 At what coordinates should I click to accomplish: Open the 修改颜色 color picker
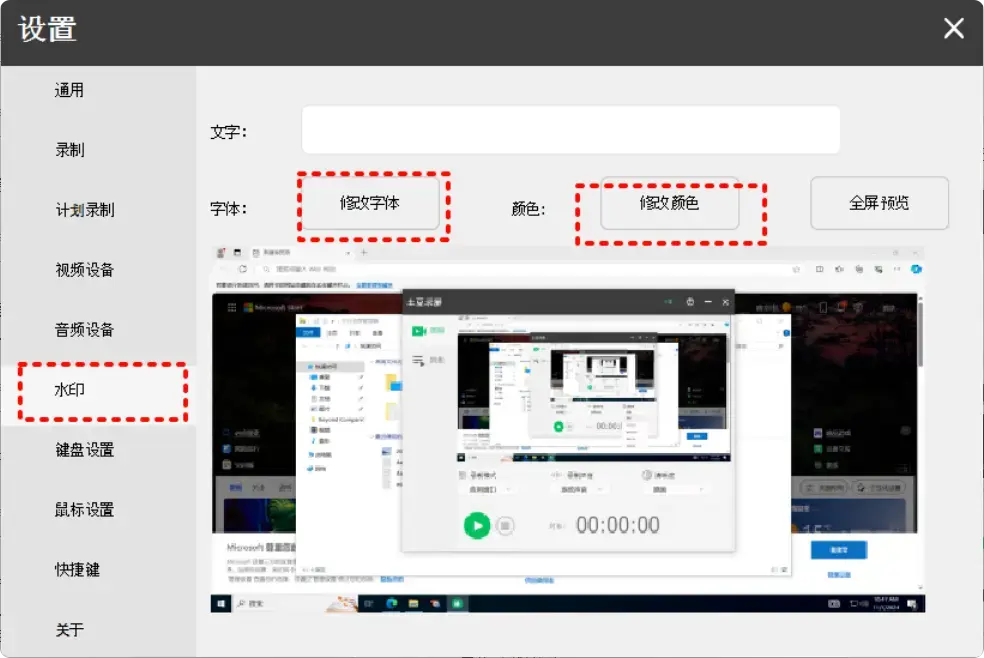click(670, 204)
